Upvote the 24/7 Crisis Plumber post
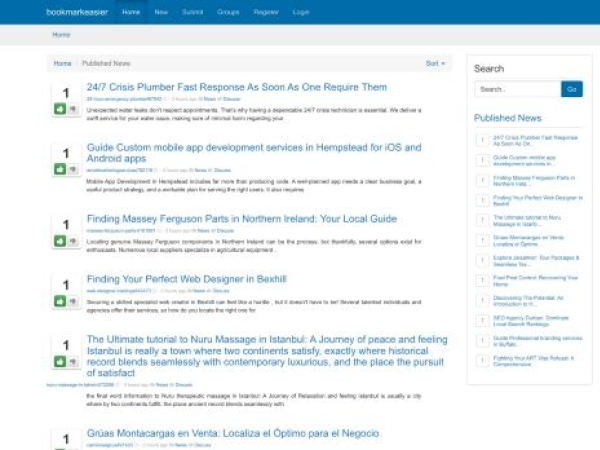This screenshot has height=450, width=600. (x=60, y=109)
